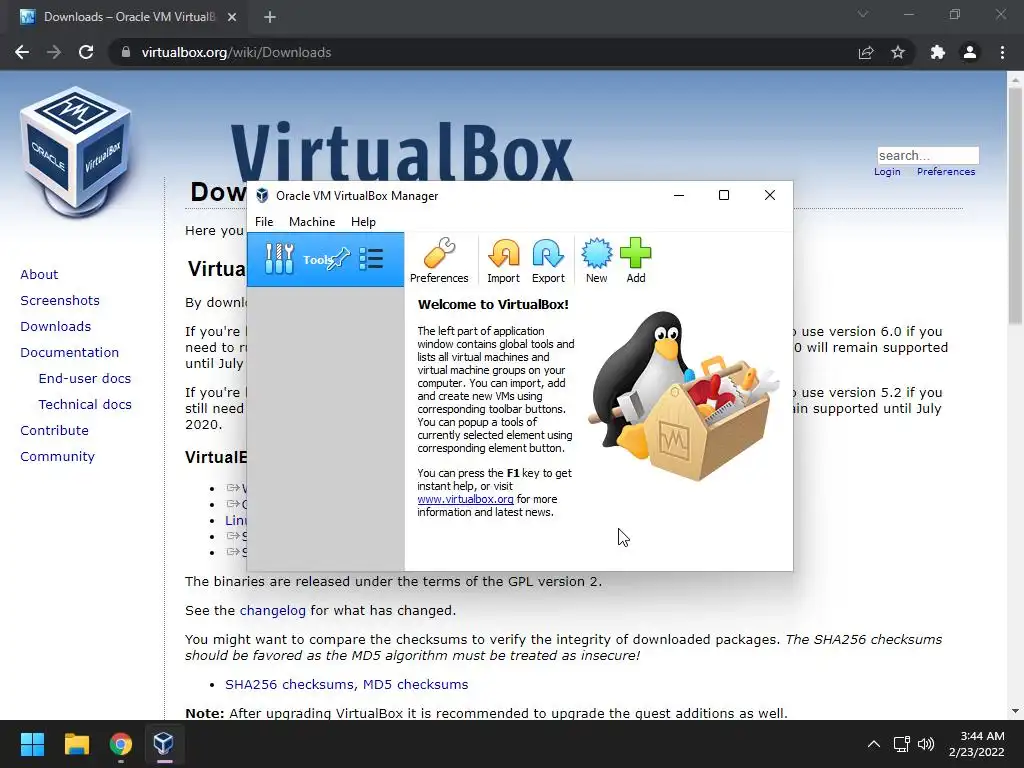Open Downloads in website sidebar
The height and width of the screenshot is (768, 1024).
(56, 327)
